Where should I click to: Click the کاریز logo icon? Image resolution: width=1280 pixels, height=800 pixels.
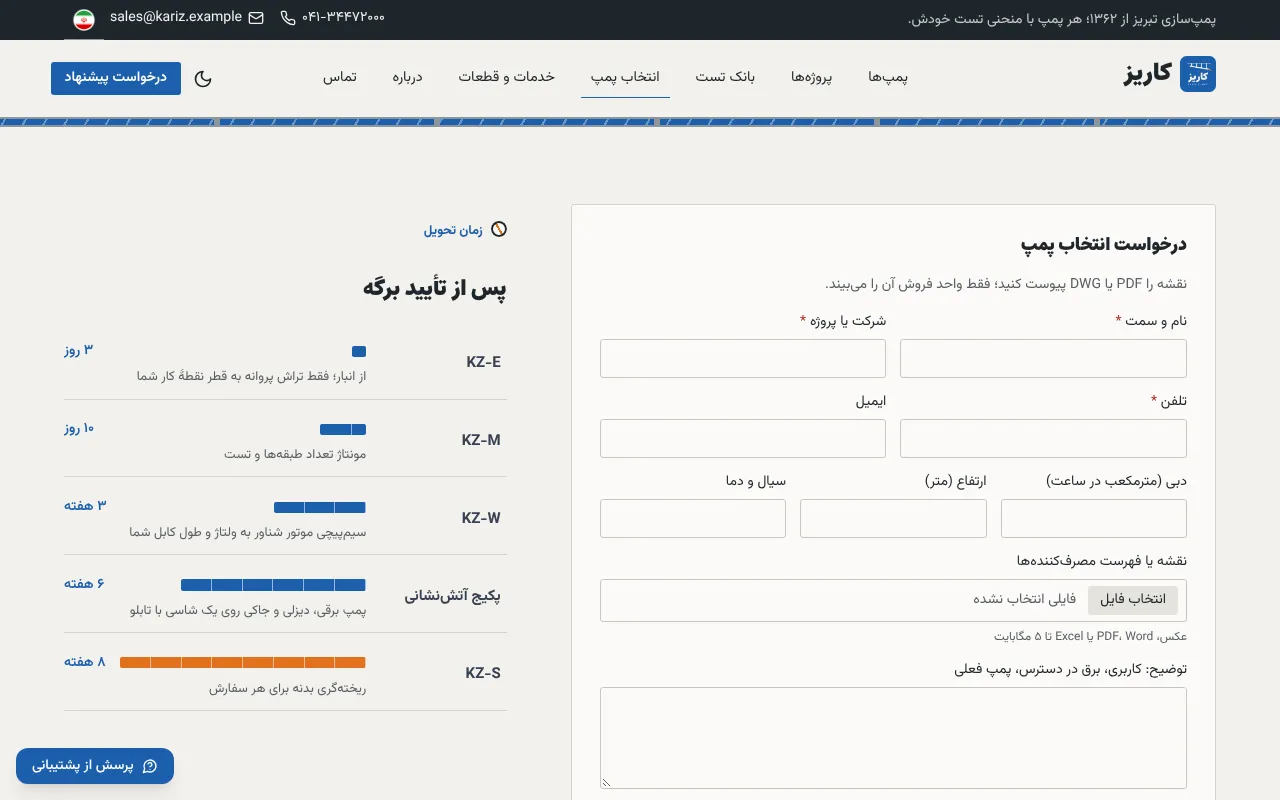click(x=1198, y=74)
